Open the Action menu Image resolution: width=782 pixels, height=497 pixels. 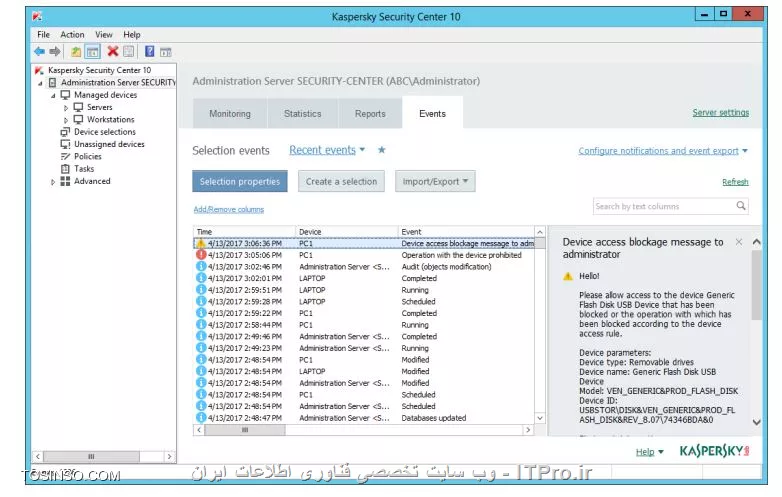point(72,34)
